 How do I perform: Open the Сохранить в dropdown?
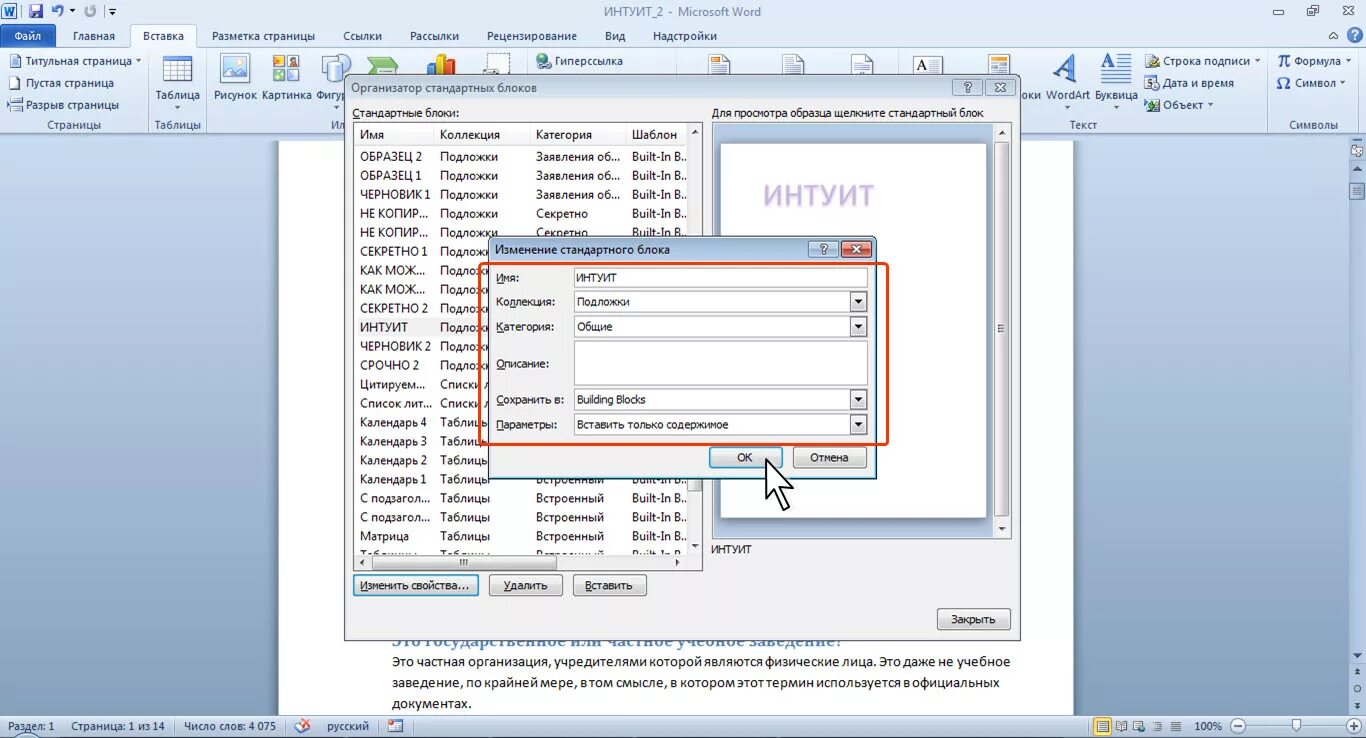[858, 399]
